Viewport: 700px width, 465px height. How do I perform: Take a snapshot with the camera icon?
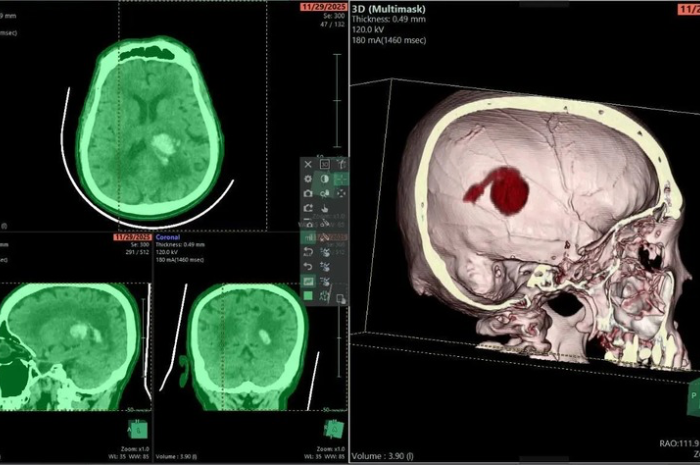pos(308,193)
